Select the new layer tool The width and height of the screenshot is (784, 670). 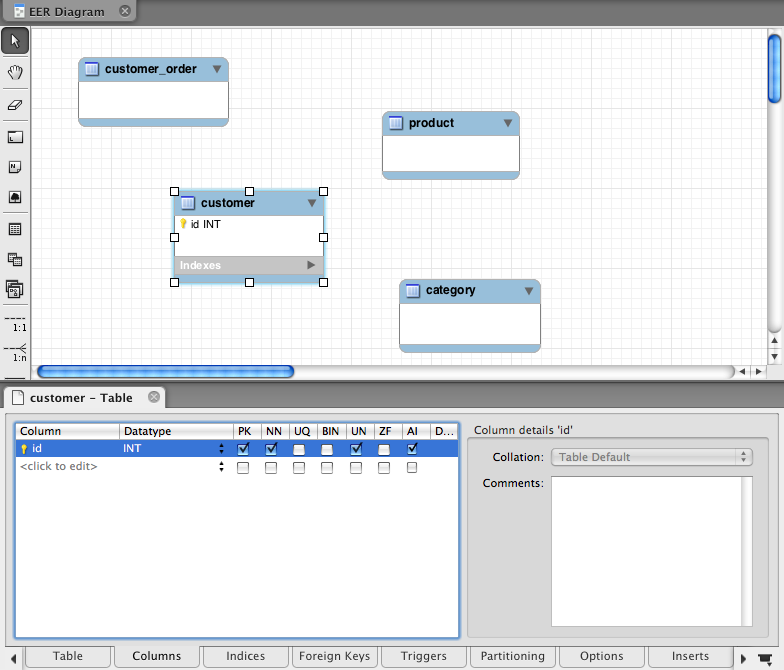(15, 136)
